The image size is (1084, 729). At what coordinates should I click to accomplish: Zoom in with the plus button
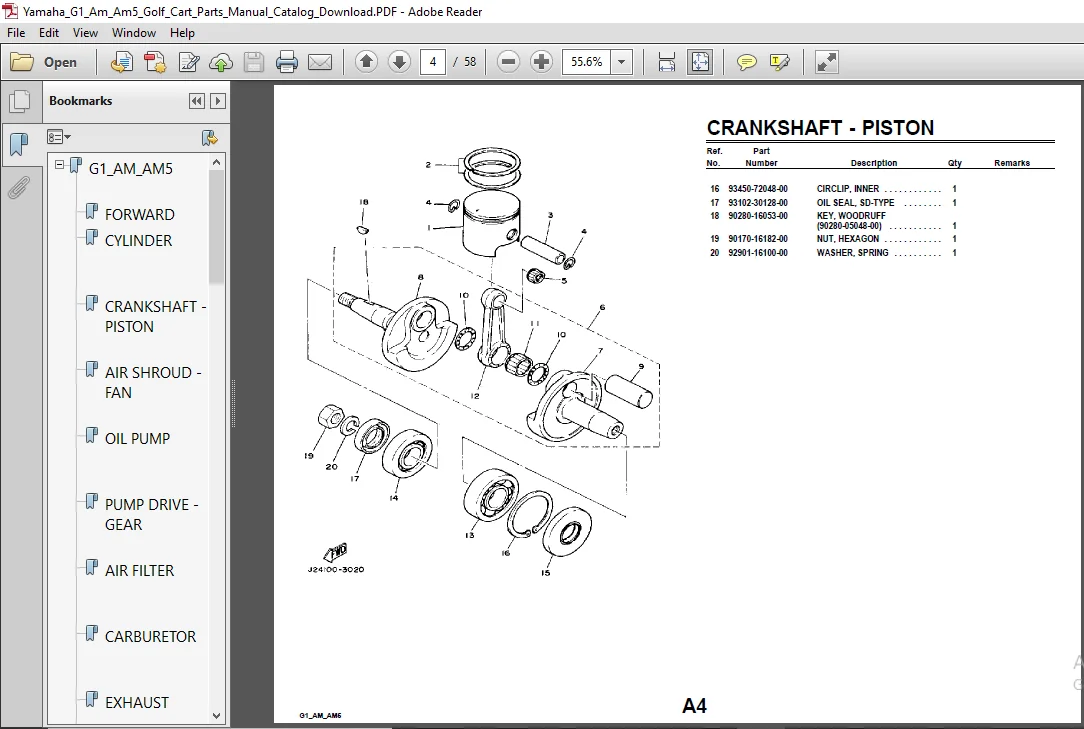click(541, 62)
